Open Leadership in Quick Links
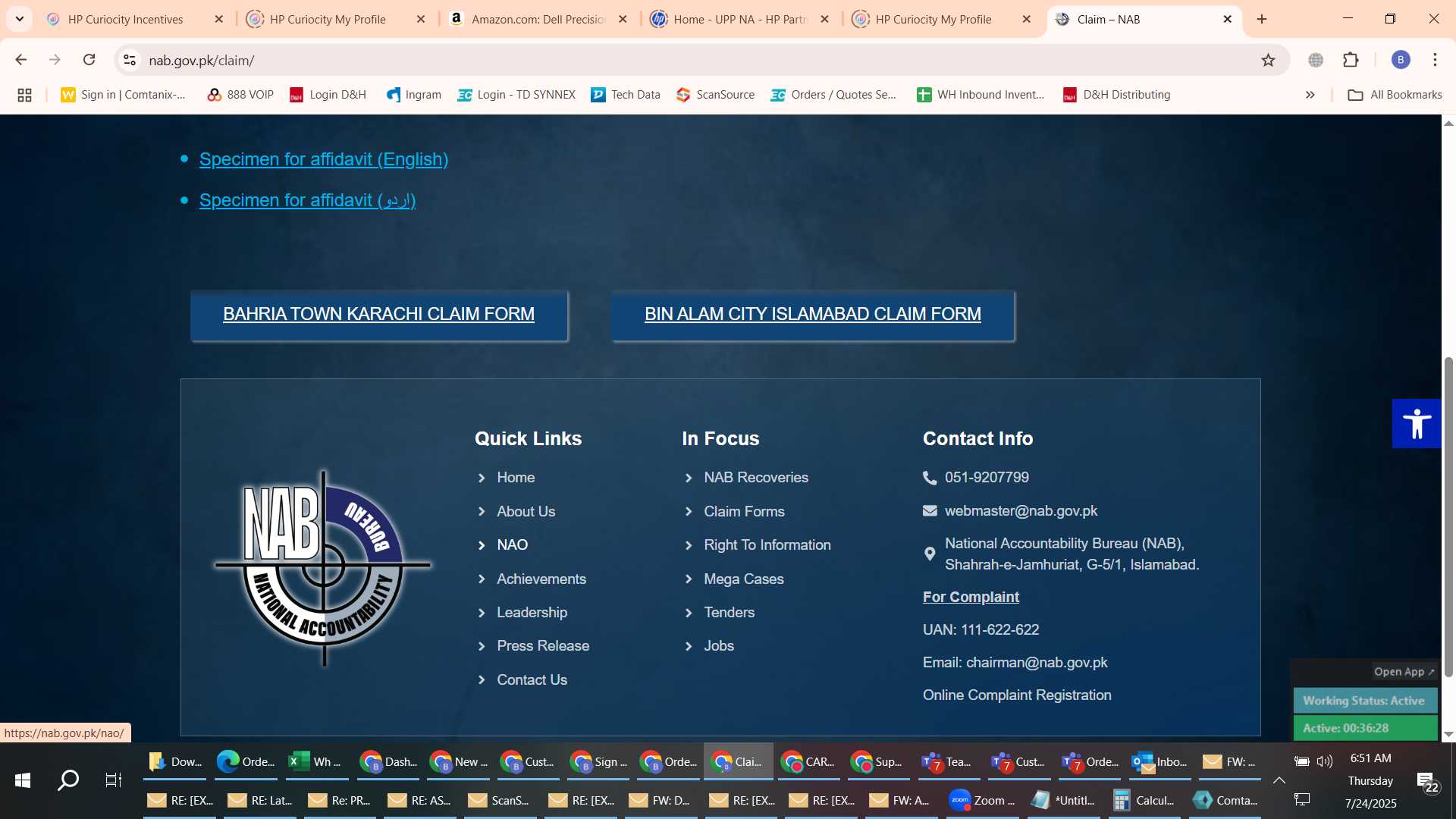Image resolution: width=1456 pixels, height=819 pixels. (x=532, y=612)
